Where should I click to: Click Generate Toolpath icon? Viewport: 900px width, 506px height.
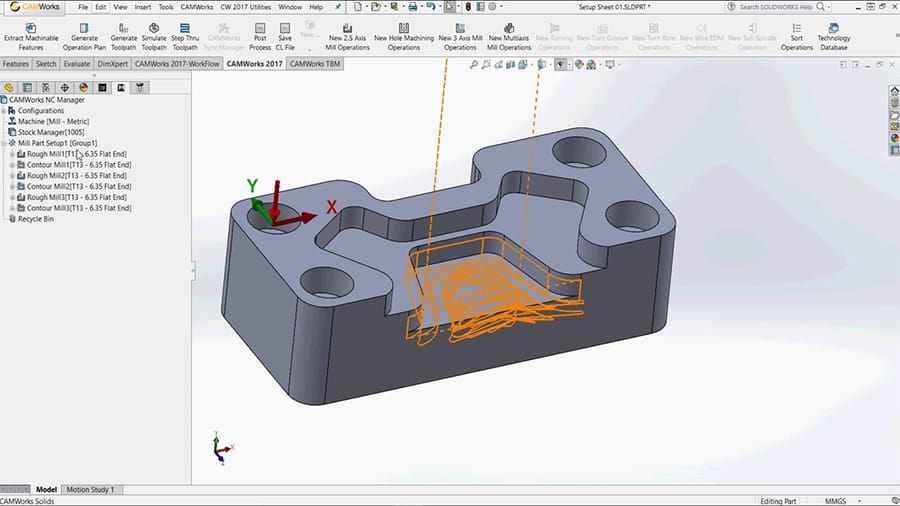point(123,28)
